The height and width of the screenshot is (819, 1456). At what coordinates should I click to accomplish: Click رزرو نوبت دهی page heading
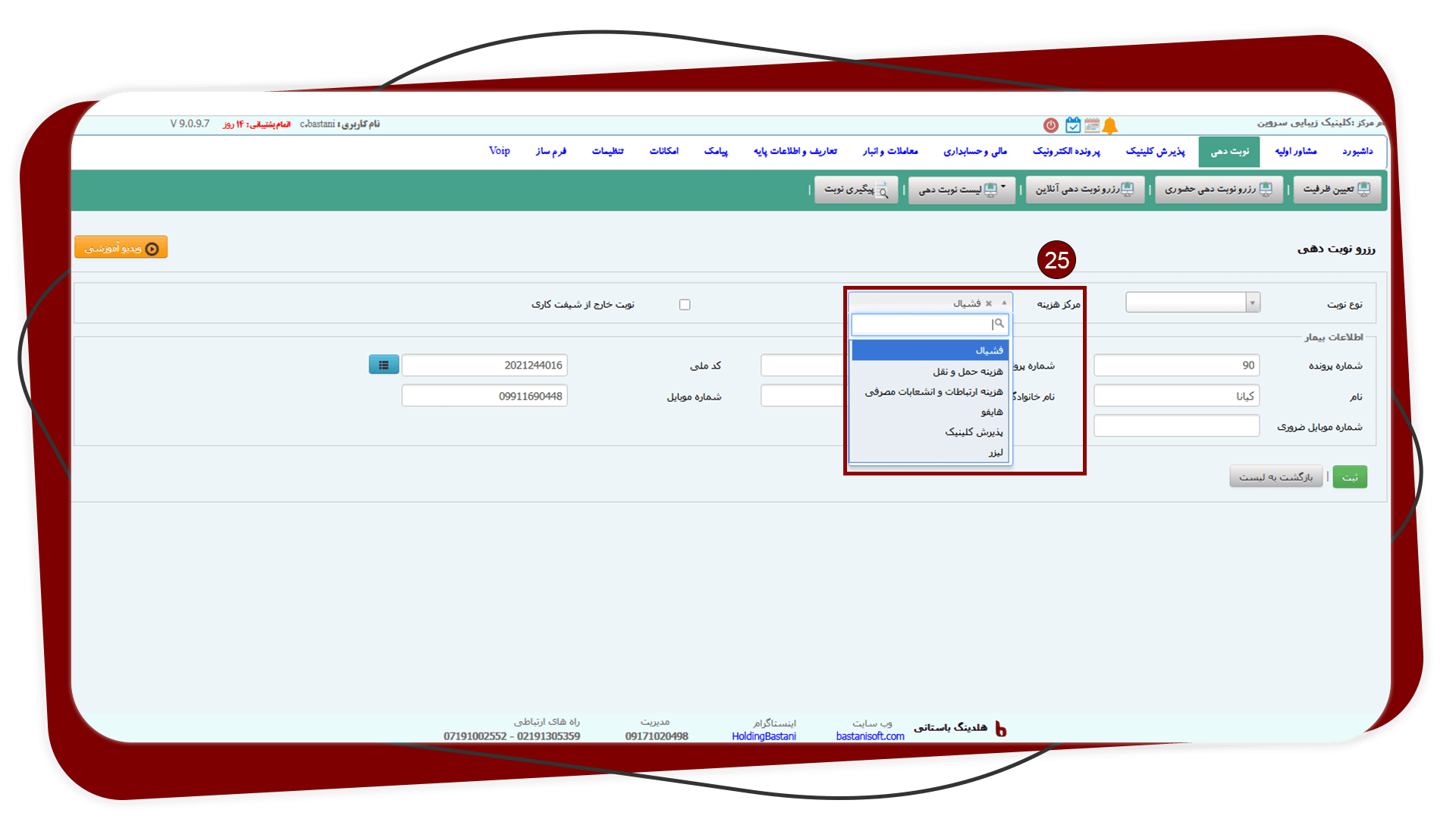(1335, 249)
